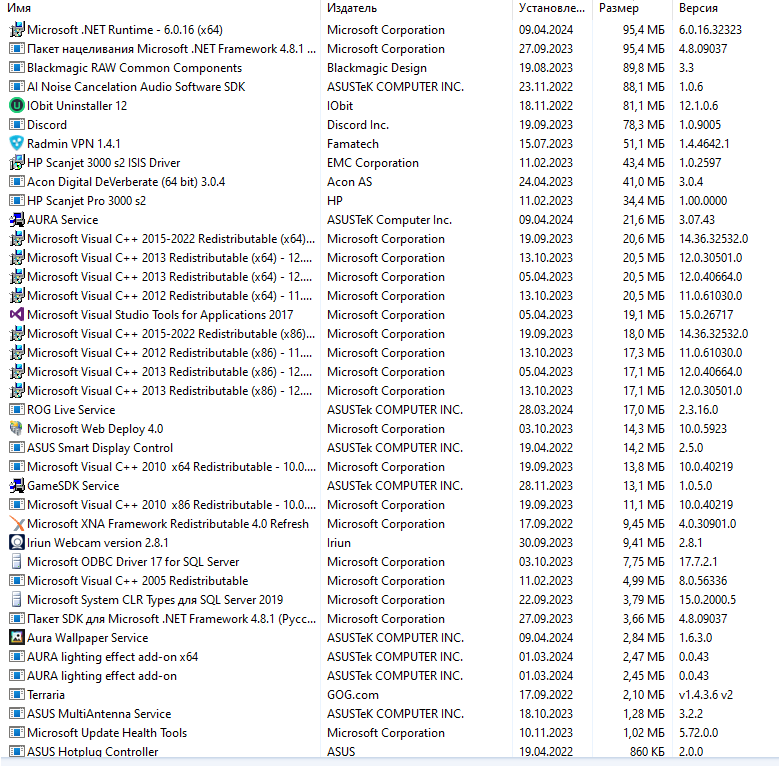
Task: Click the Acon Digital DeVerberate icon
Action: (x=16, y=181)
